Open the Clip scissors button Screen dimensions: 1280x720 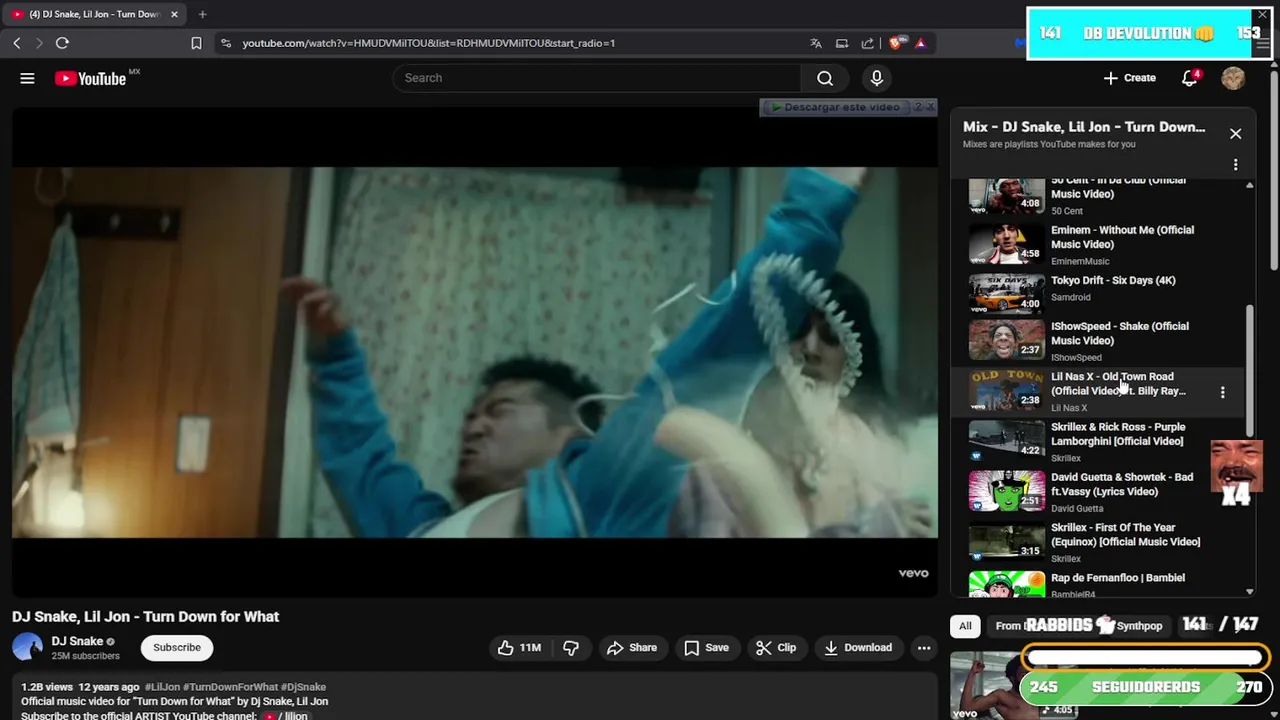pyautogui.click(x=776, y=648)
